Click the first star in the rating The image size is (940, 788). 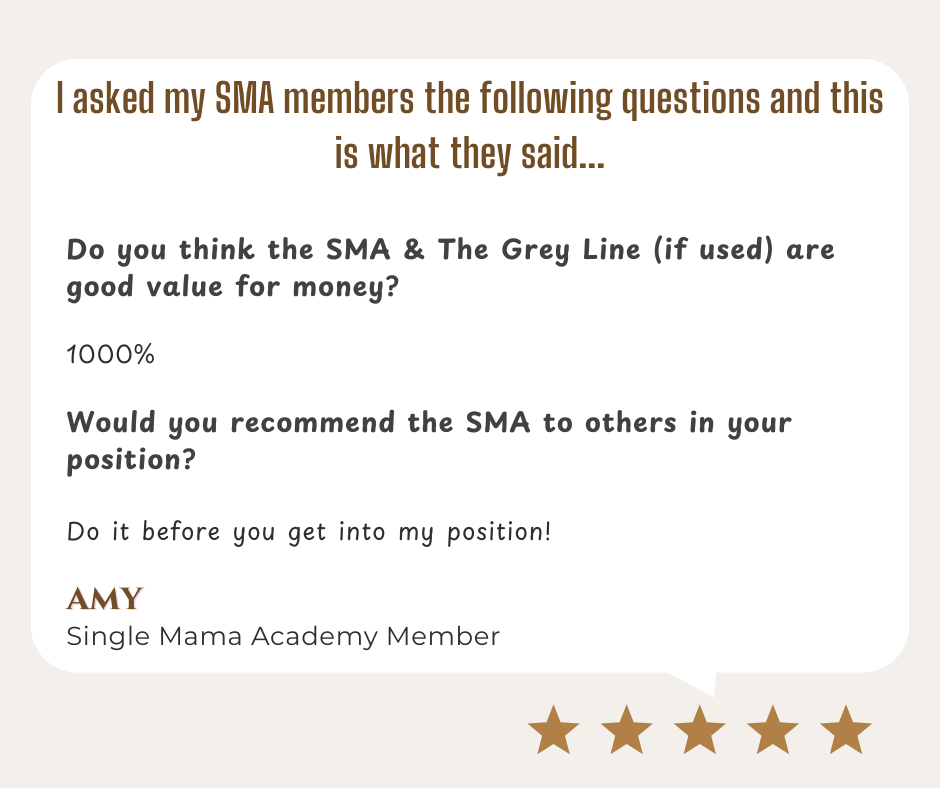tap(553, 730)
